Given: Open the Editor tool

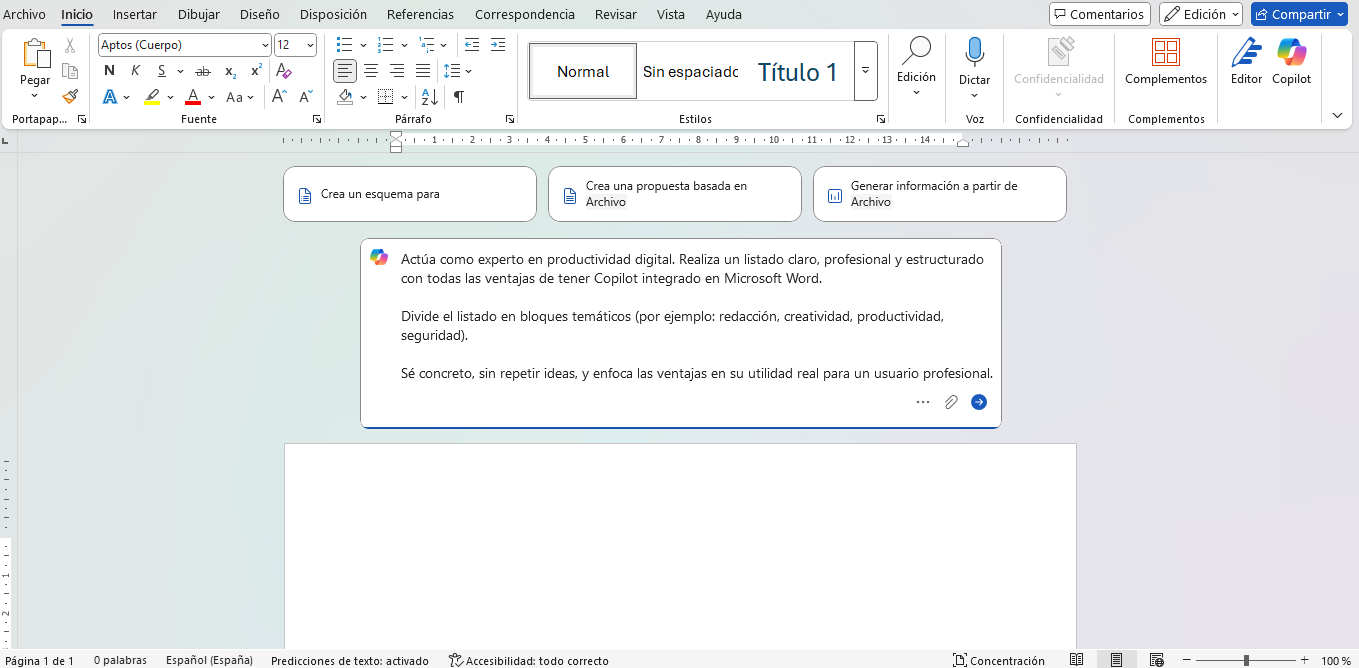Looking at the screenshot, I should [x=1246, y=62].
